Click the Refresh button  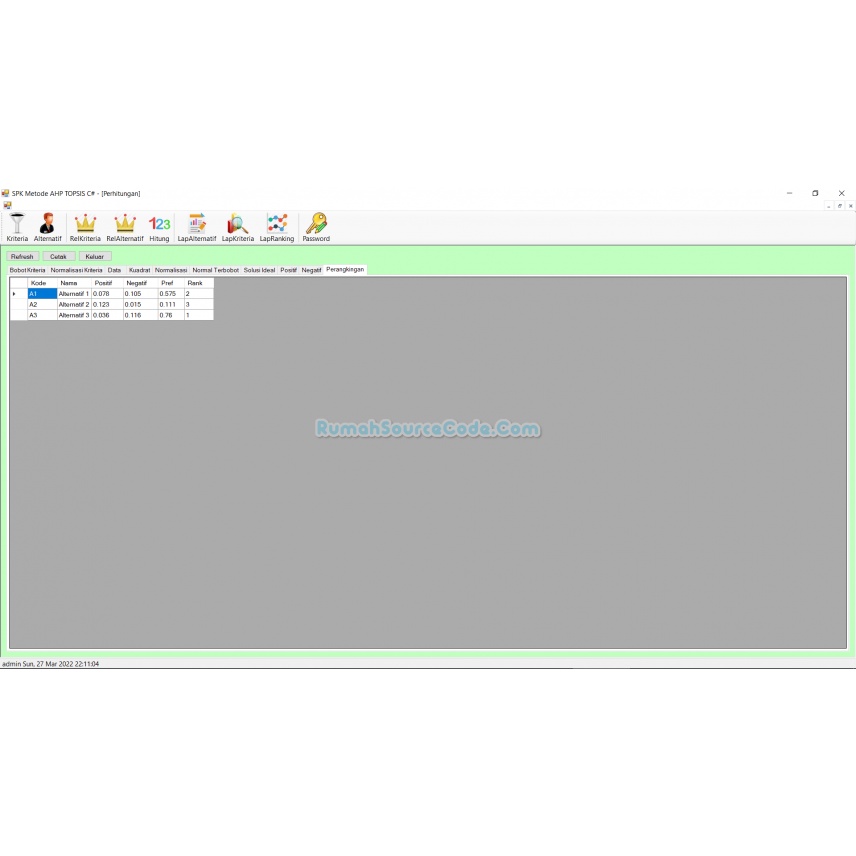pyautogui.click(x=22, y=257)
